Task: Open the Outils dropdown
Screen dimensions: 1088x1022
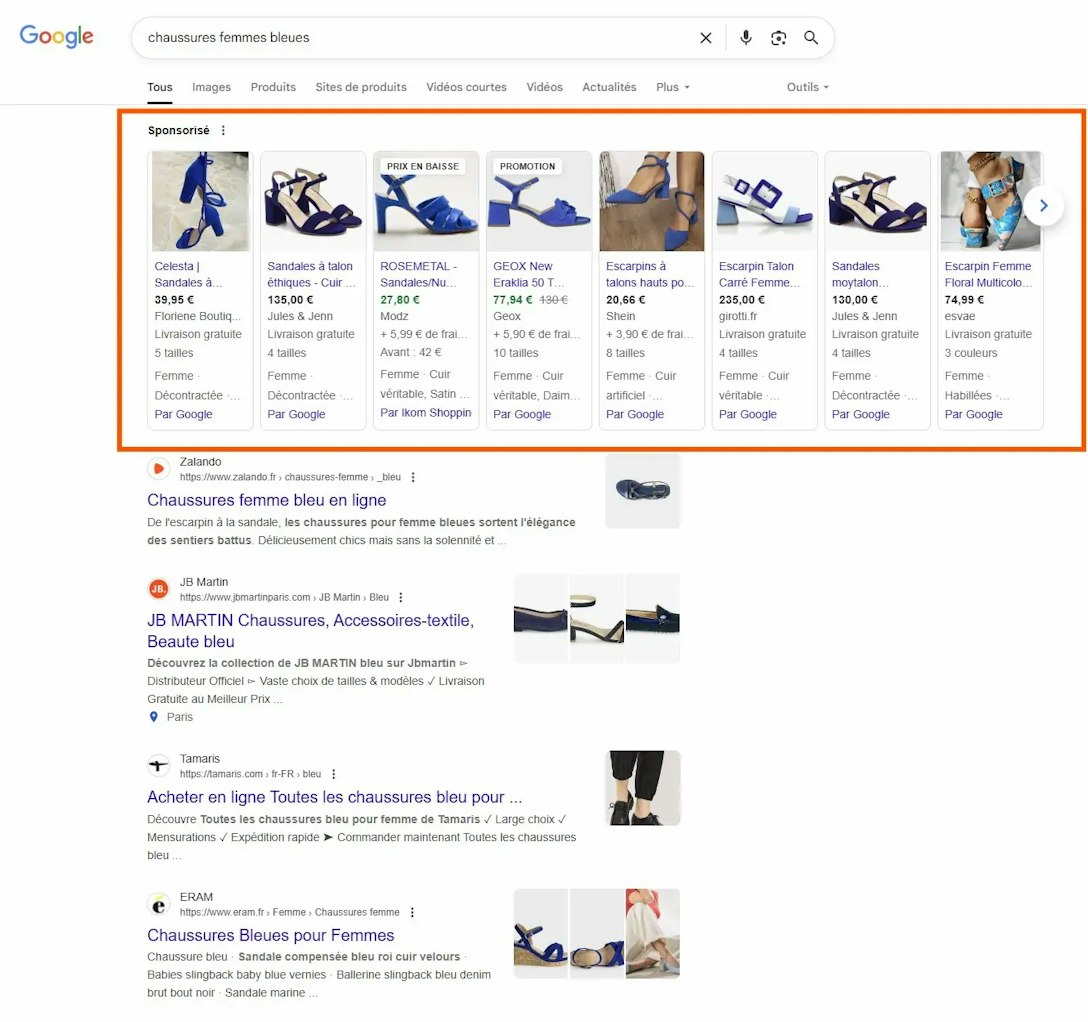Action: [x=808, y=87]
